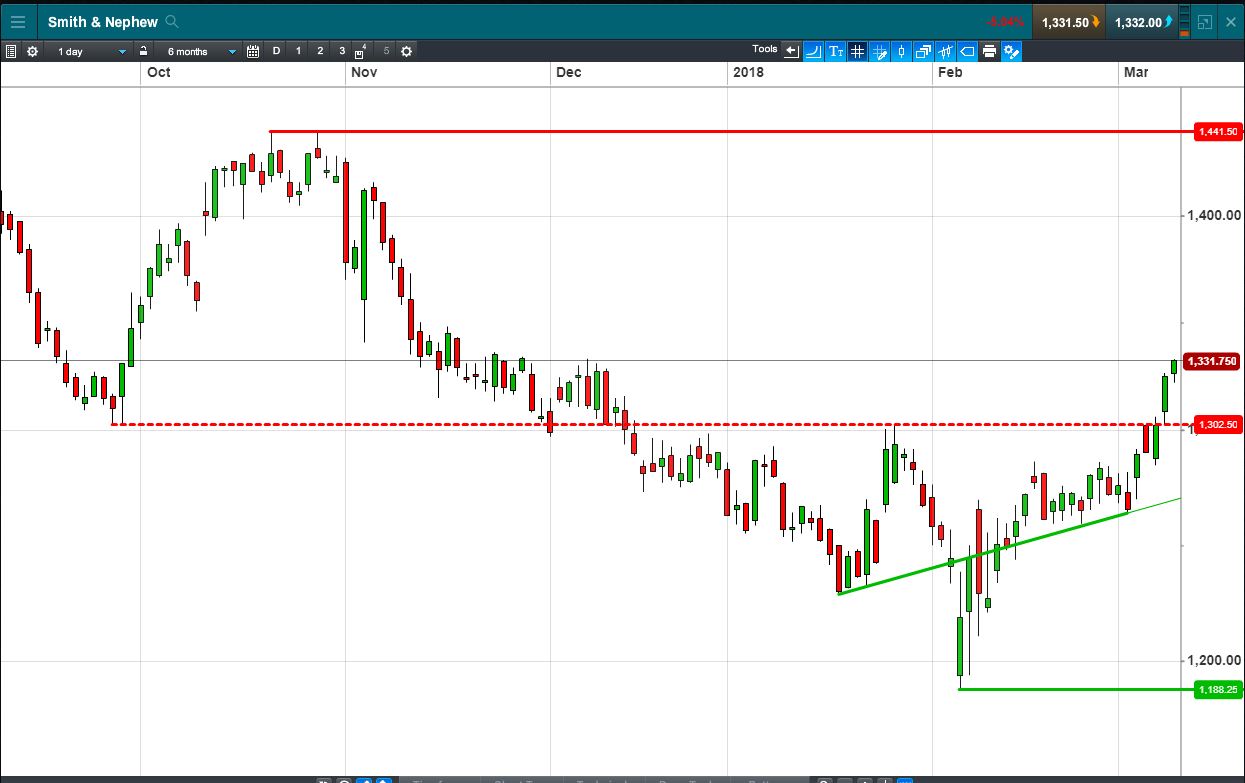Open the calendar date range picker
Viewport: 1245px width, 783px height.
(253, 51)
